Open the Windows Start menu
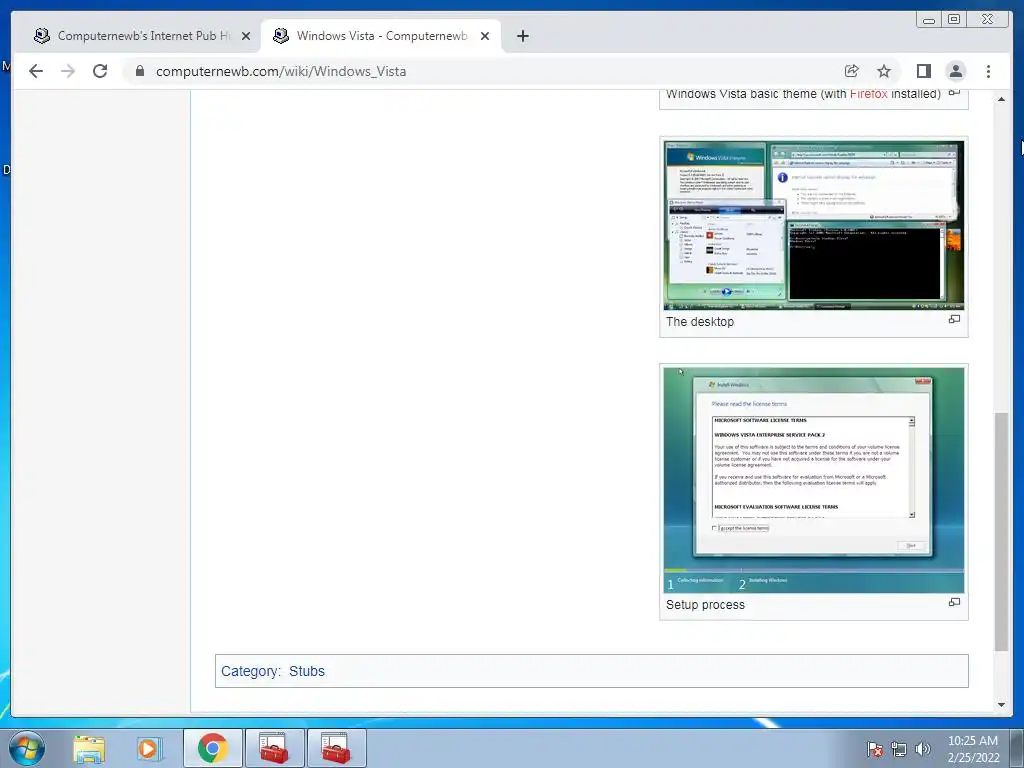 (x=27, y=748)
